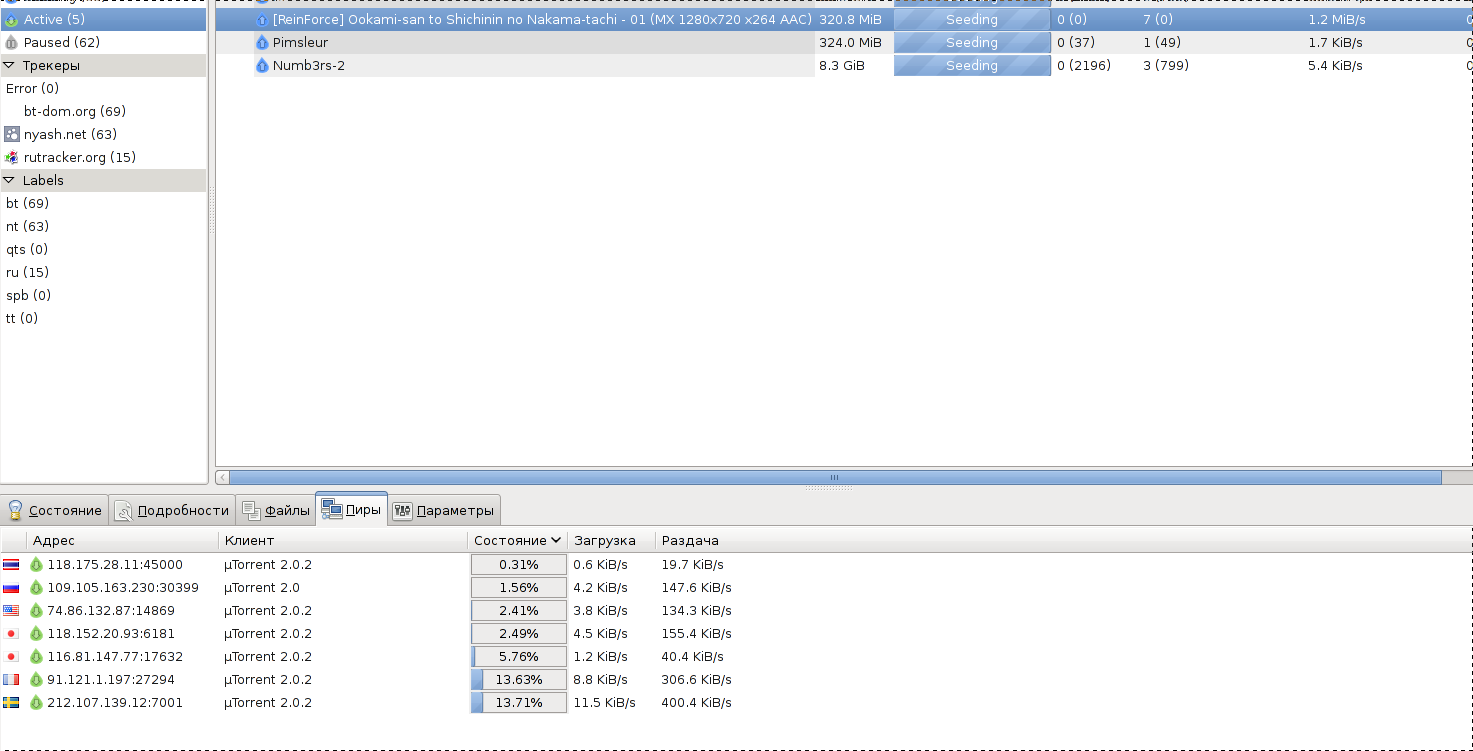
Task: Open the Пиры tab
Action: 351,509
